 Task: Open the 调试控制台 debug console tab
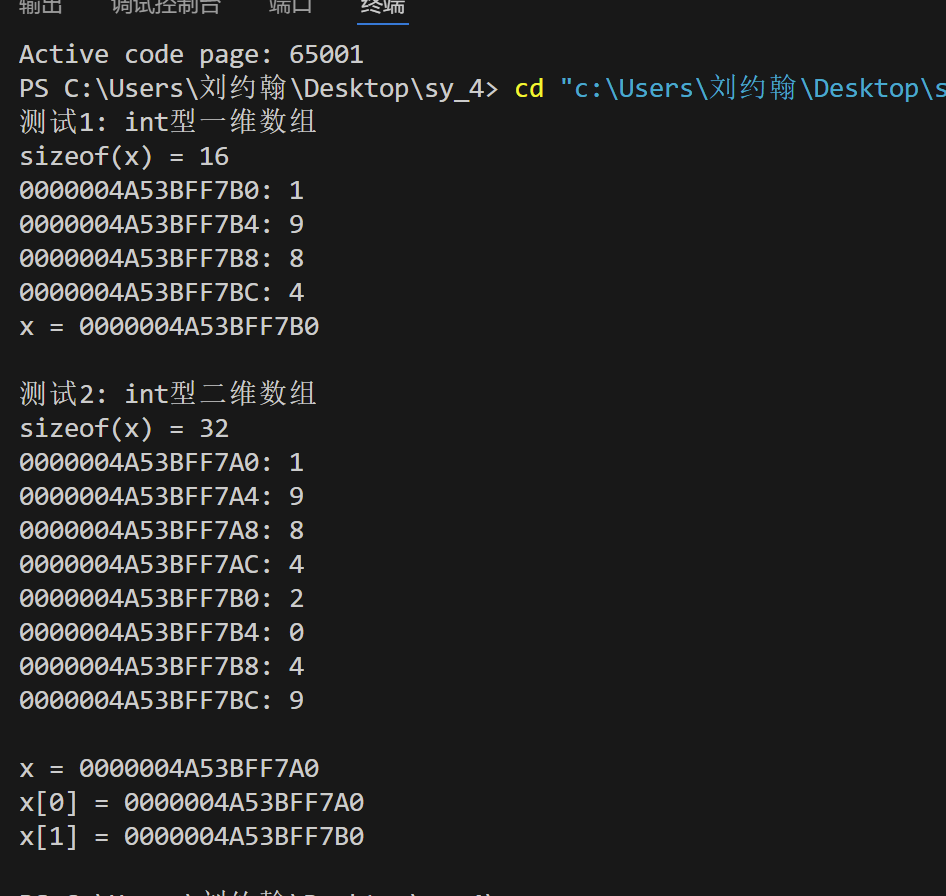pyautogui.click(x=166, y=6)
